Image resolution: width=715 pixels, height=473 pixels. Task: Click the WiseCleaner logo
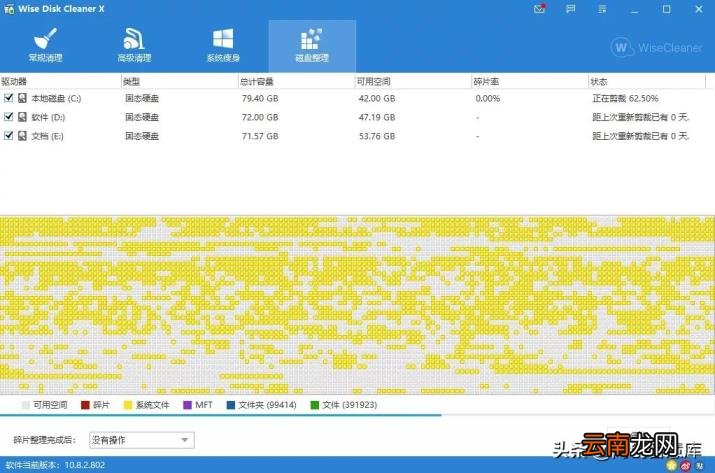click(656, 47)
